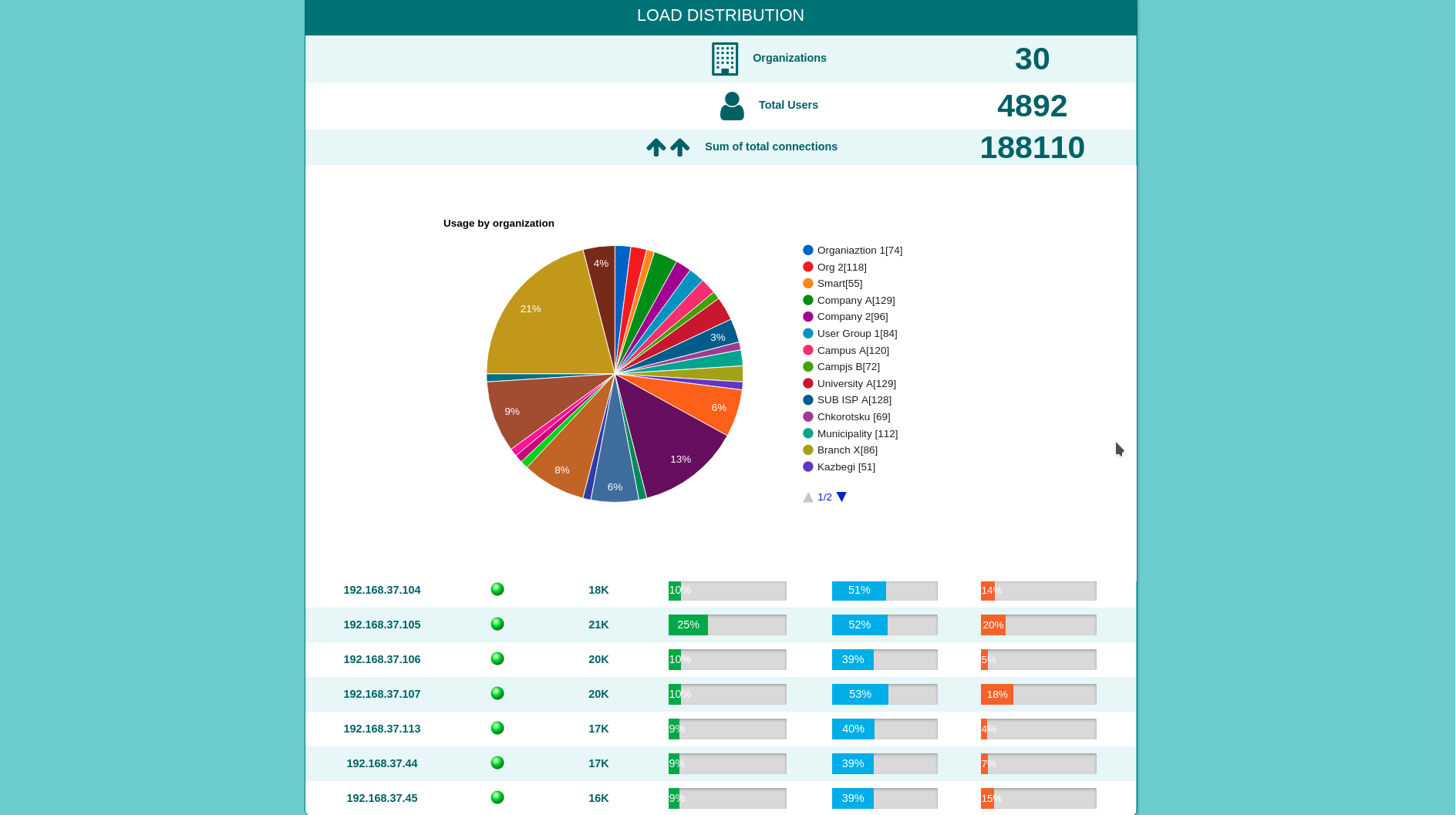
Task: Click the double up-arrow connections icon
Action: click(x=668, y=147)
